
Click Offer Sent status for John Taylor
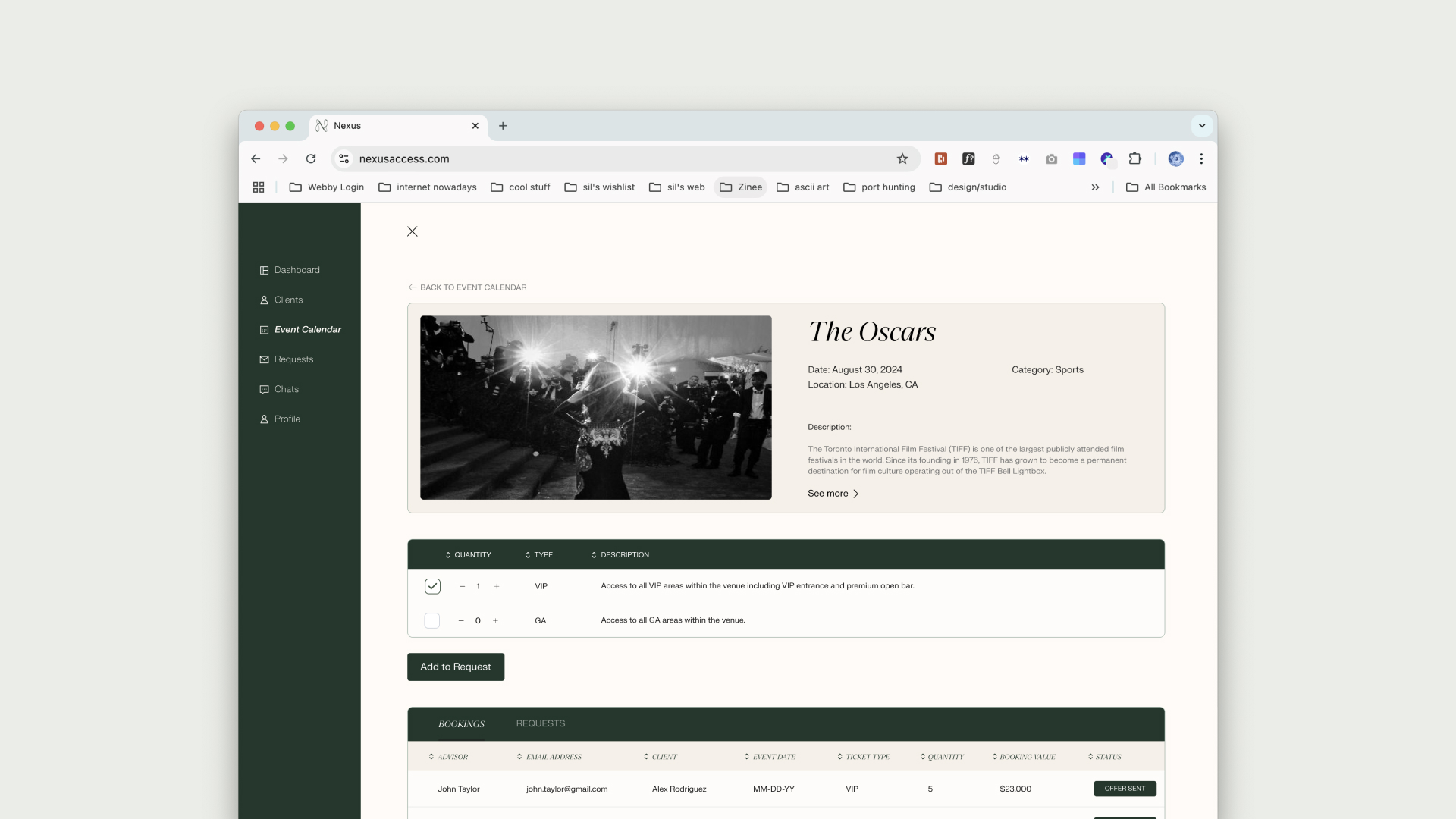(1125, 789)
